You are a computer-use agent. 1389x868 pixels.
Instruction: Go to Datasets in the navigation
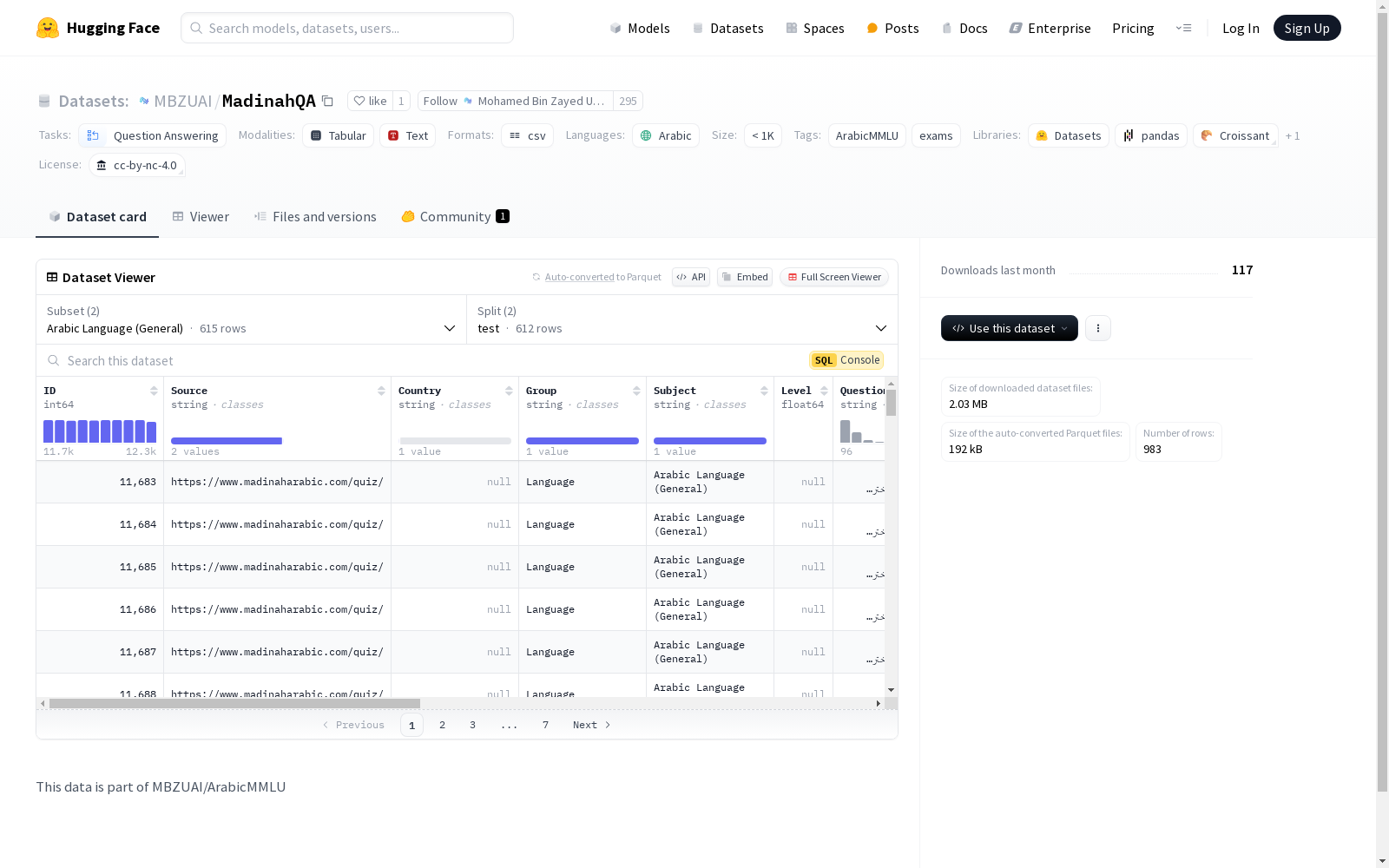coord(727,28)
